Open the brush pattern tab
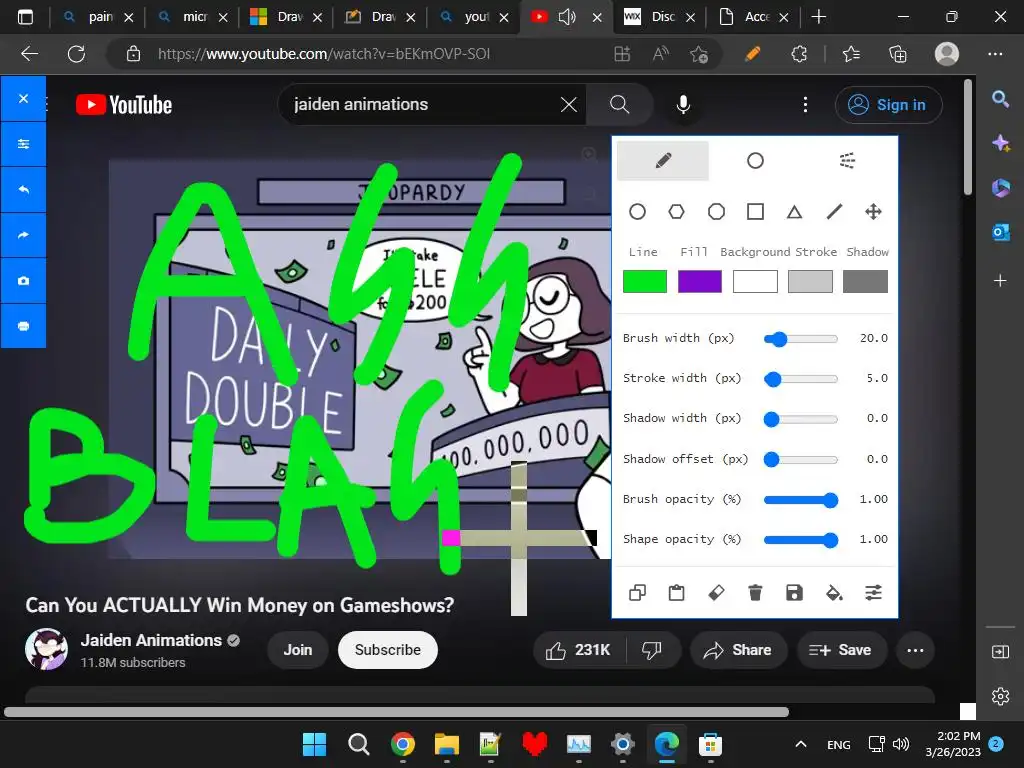 [847, 161]
